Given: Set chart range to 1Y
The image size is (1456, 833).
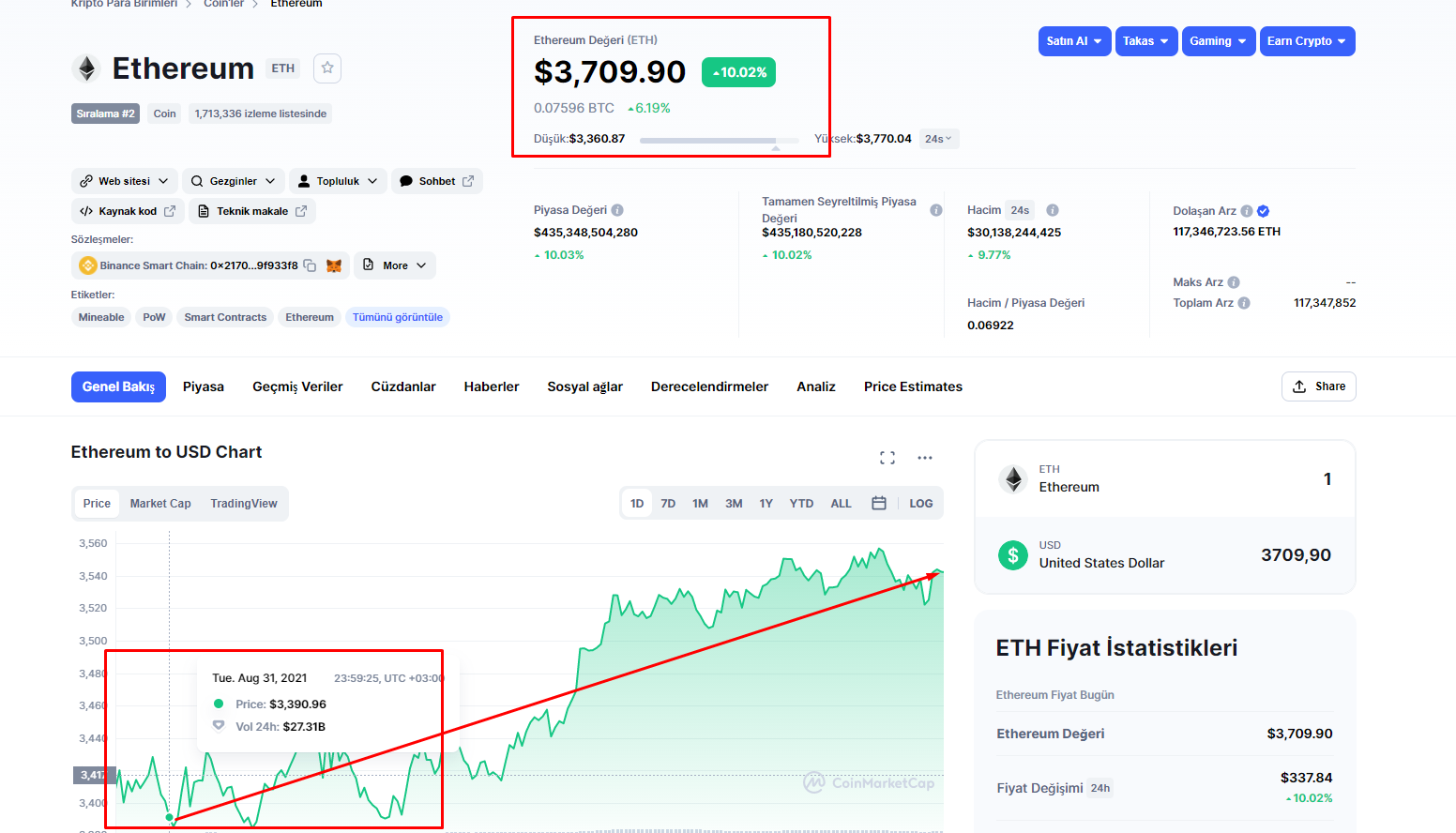Looking at the screenshot, I should [766, 504].
